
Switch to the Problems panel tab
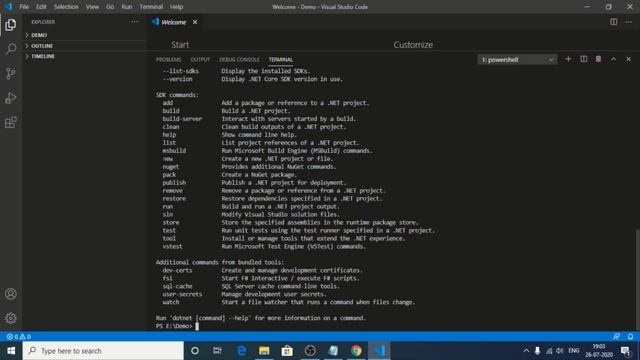pyautogui.click(x=169, y=60)
